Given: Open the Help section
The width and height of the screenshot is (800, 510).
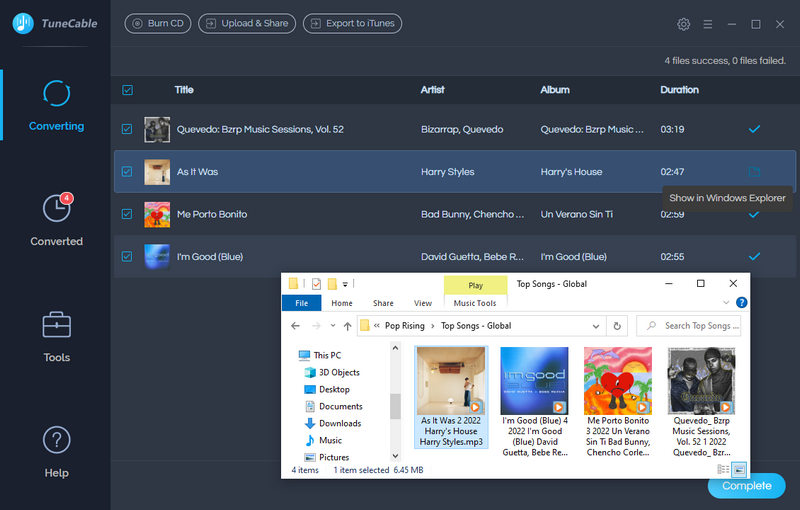Looking at the screenshot, I should coord(56,450).
